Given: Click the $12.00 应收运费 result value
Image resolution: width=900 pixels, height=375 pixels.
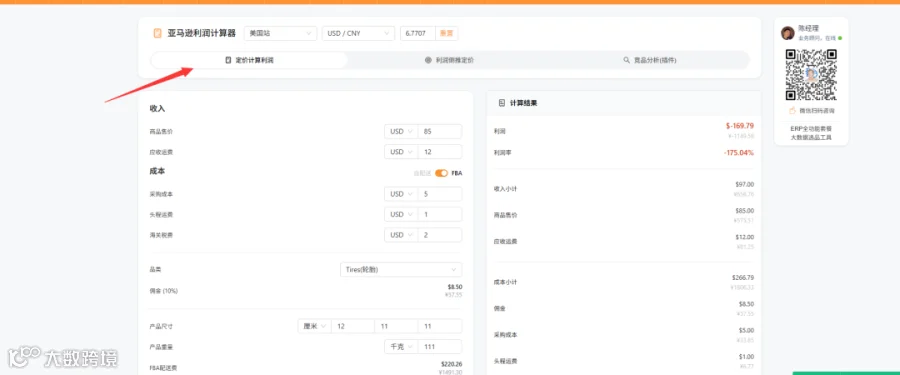Looking at the screenshot, I should (744, 237).
